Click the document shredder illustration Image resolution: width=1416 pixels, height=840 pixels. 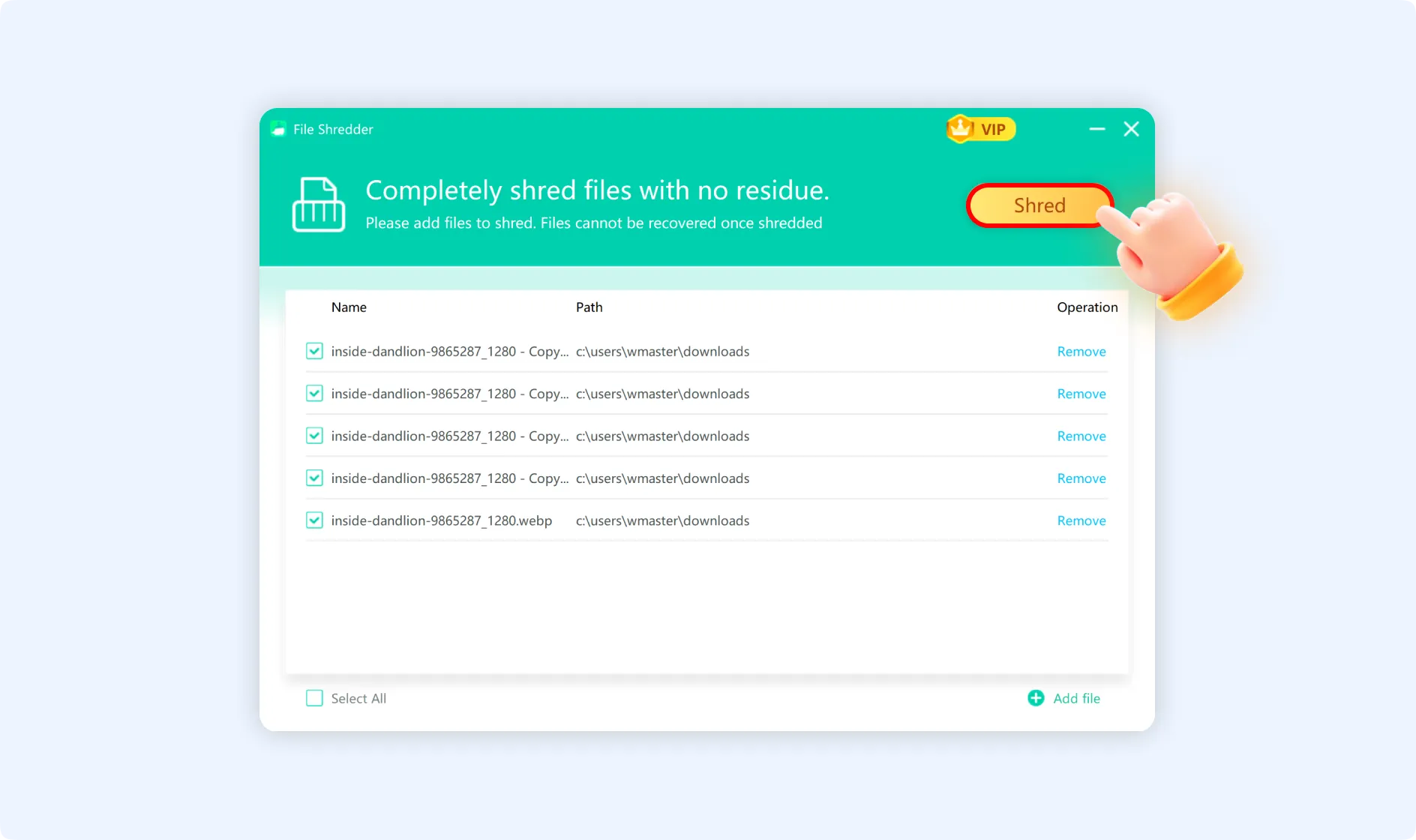(x=318, y=205)
